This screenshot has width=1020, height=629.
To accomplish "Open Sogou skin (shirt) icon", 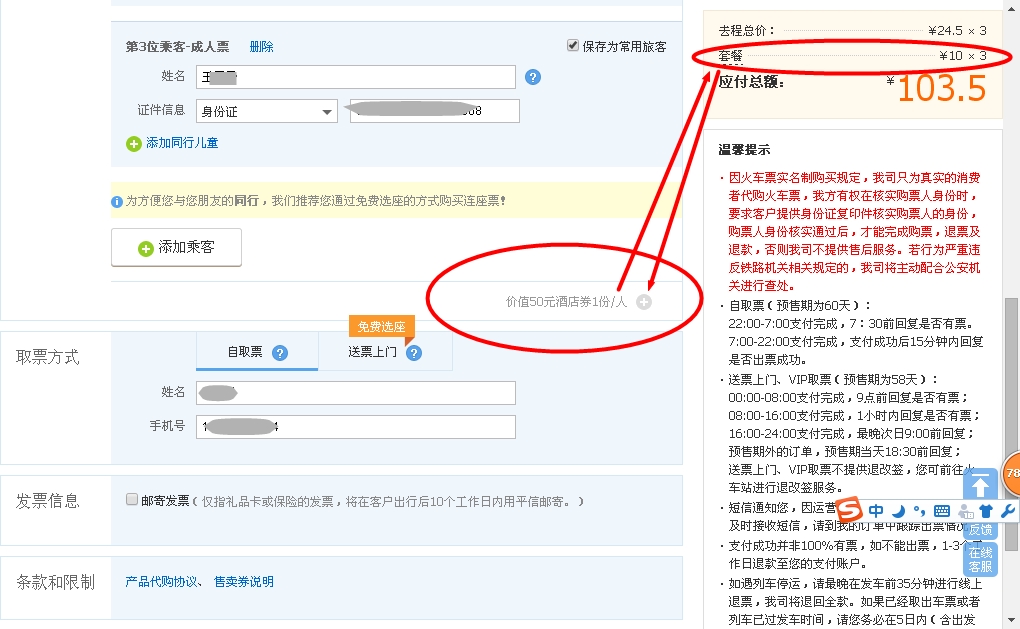I will [x=986, y=511].
